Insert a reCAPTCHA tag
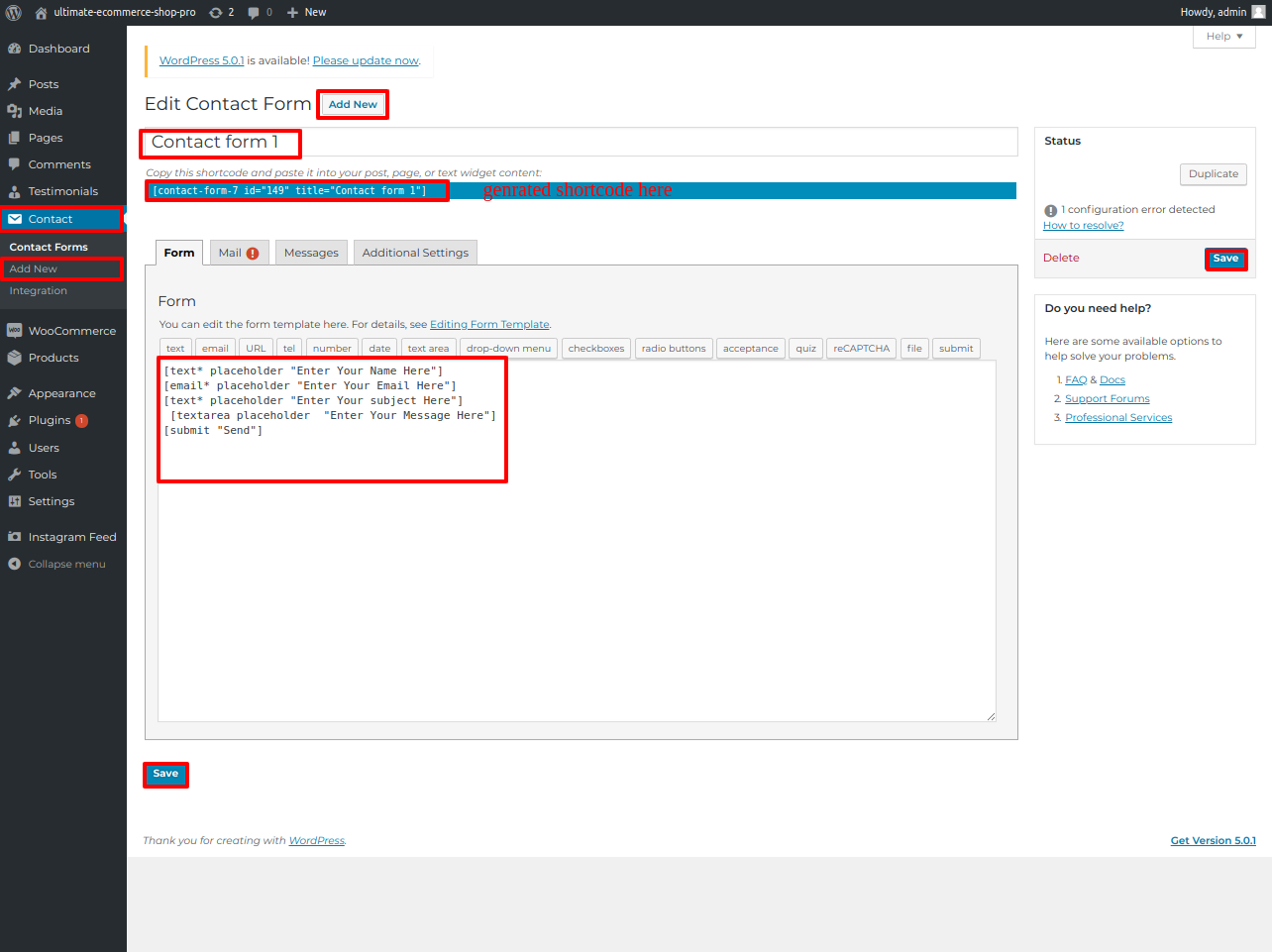Screen dimensions: 1272x952 tap(861, 348)
